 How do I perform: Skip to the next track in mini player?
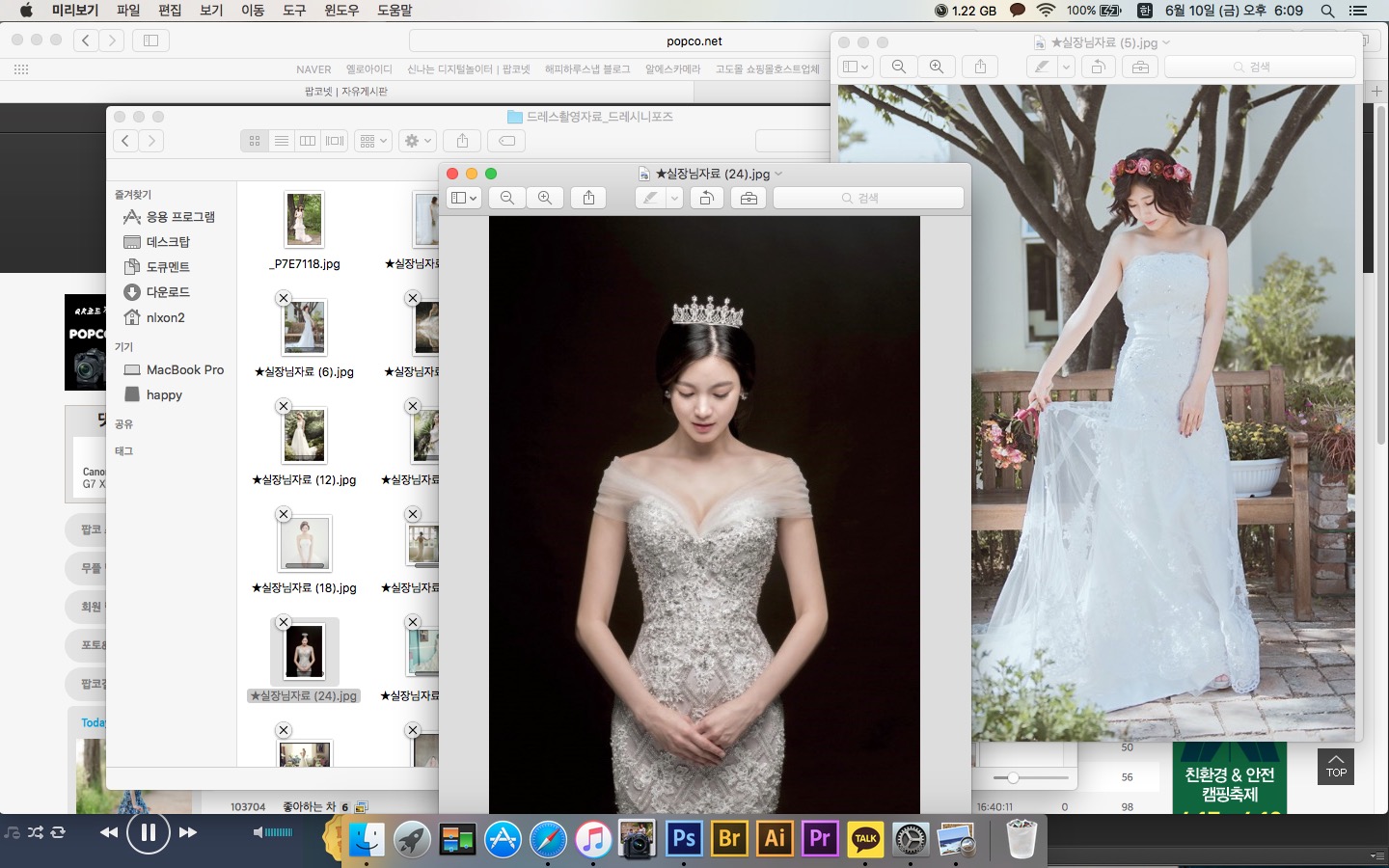pyautogui.click(x=188, y=832)
